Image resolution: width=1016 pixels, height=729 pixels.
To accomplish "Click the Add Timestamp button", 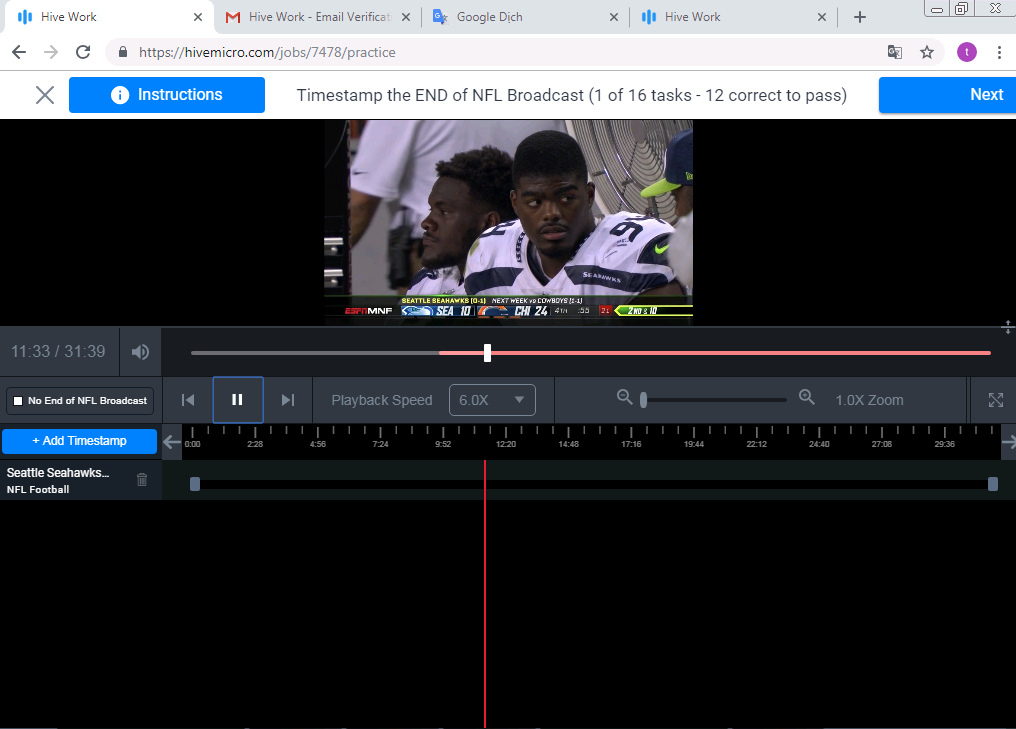I will [79, 441].
